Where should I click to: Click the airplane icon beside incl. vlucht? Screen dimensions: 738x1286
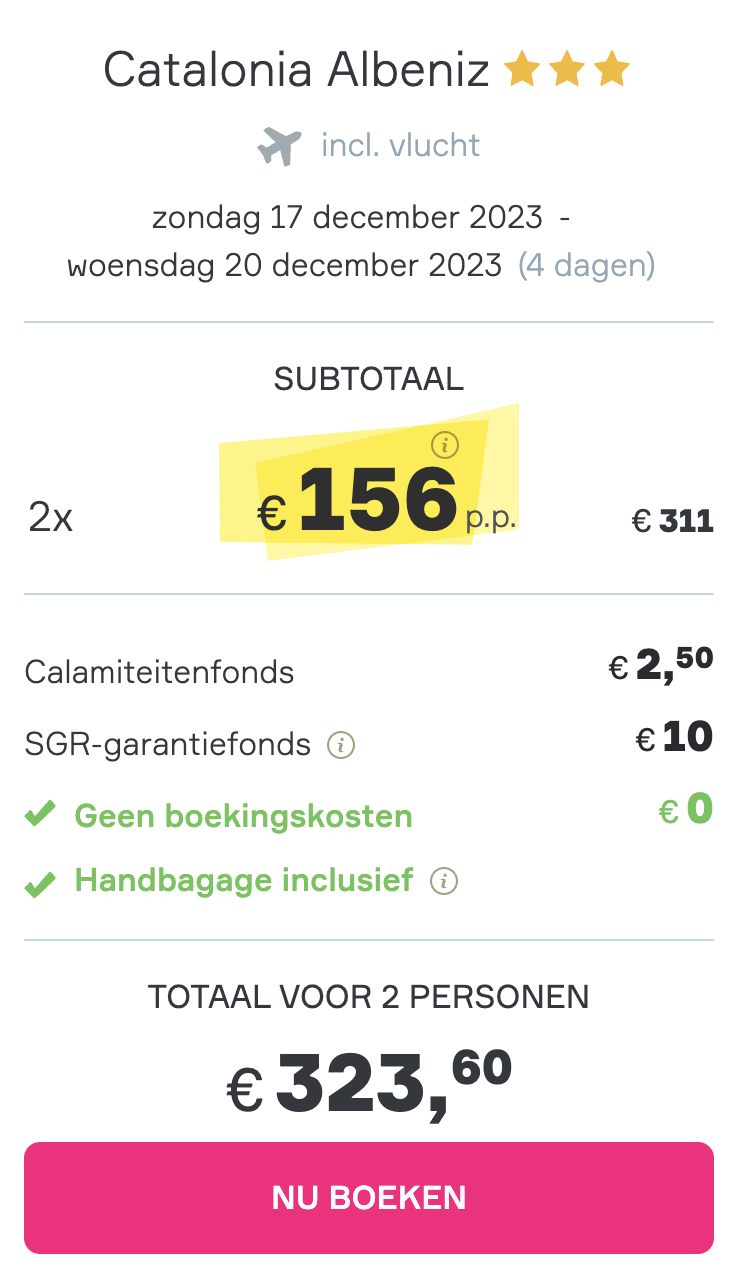[279, 146]
